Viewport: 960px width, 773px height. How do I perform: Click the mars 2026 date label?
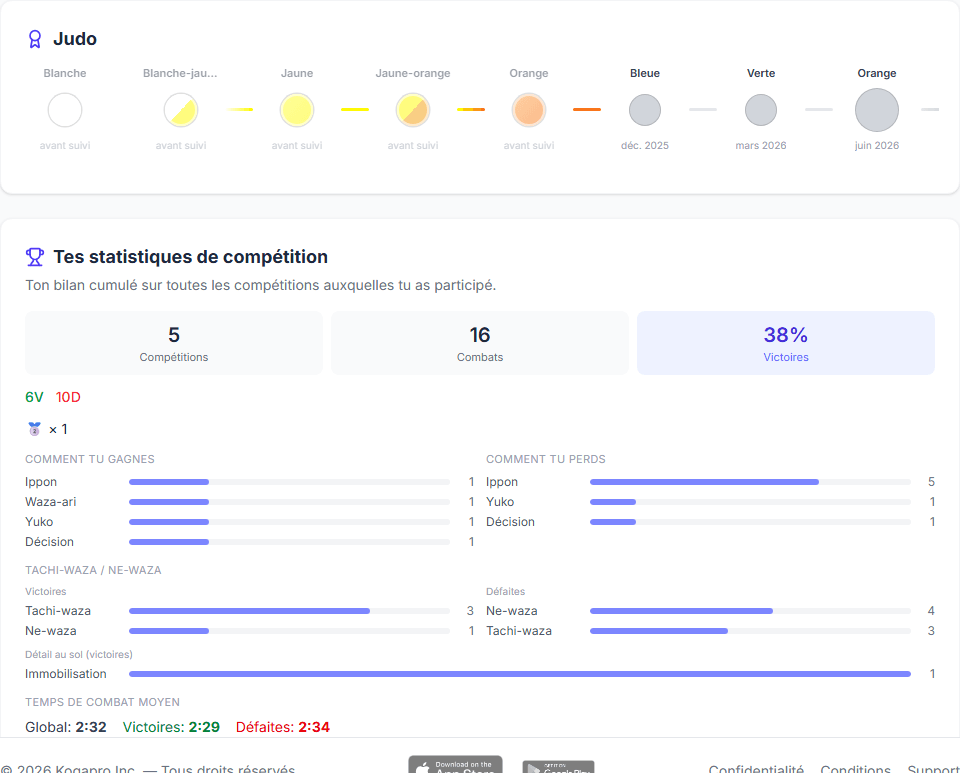tap(761, 146)
